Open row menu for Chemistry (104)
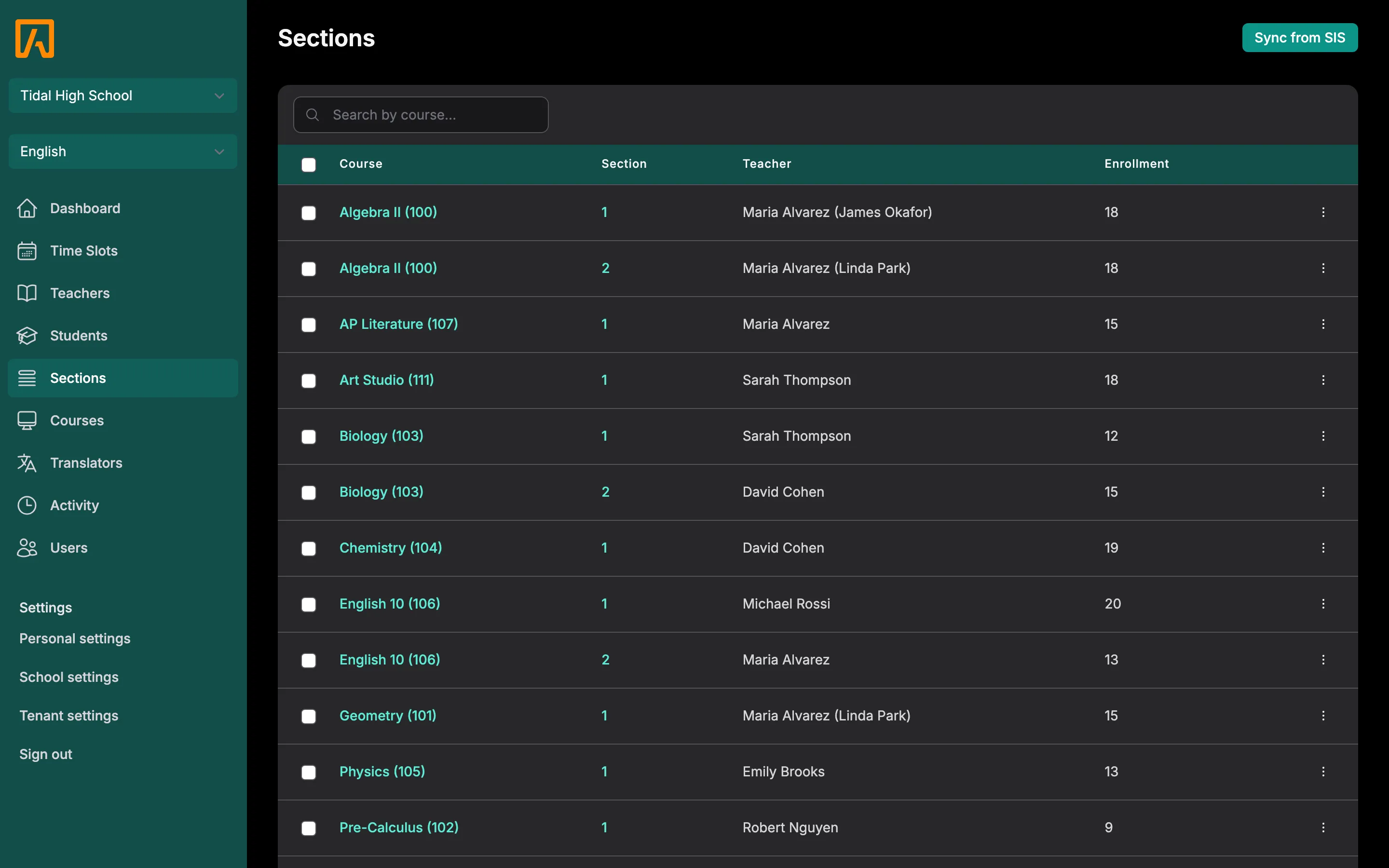1389x868 pixels. [x=1323, y=548]
